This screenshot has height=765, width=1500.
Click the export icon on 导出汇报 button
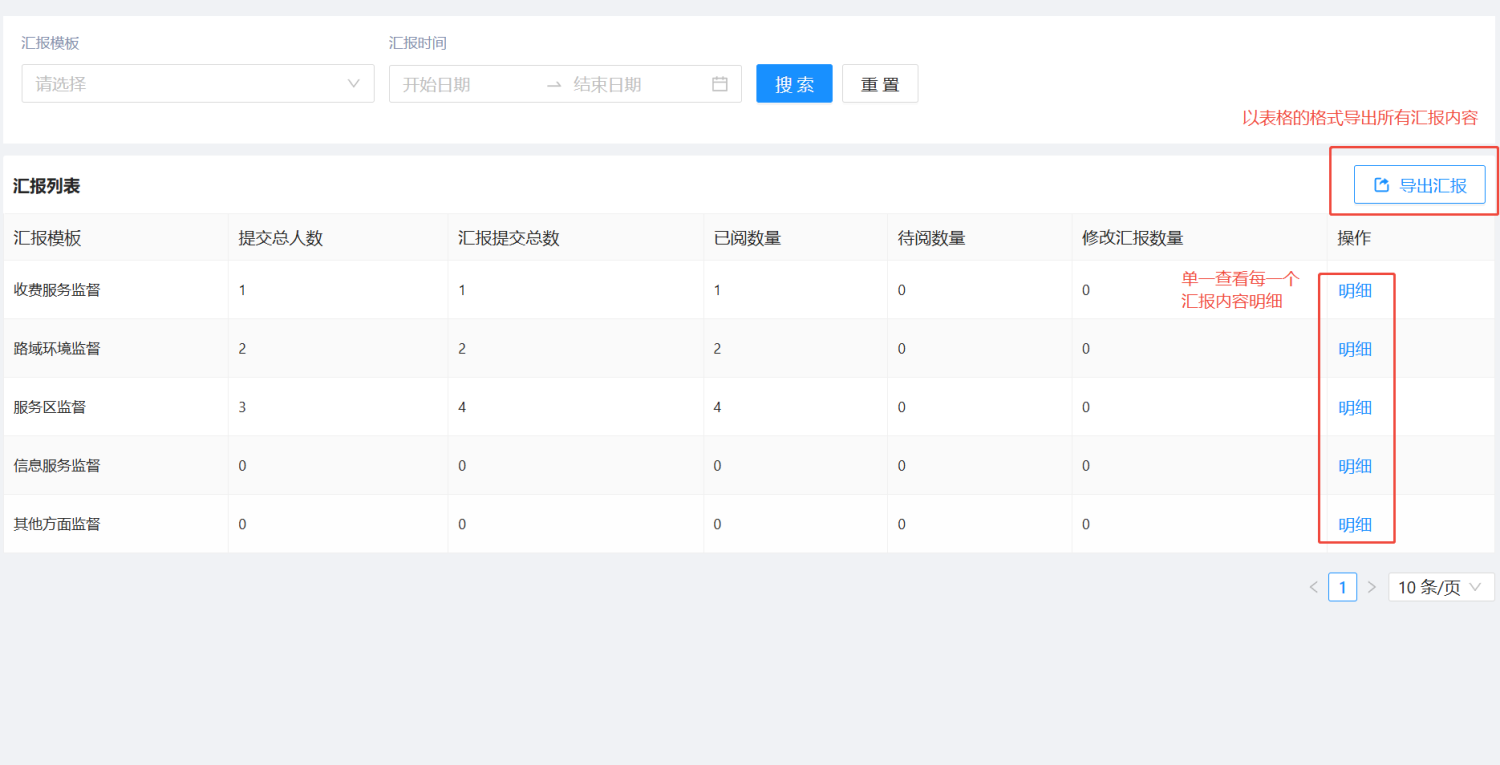pos(1382,185)
